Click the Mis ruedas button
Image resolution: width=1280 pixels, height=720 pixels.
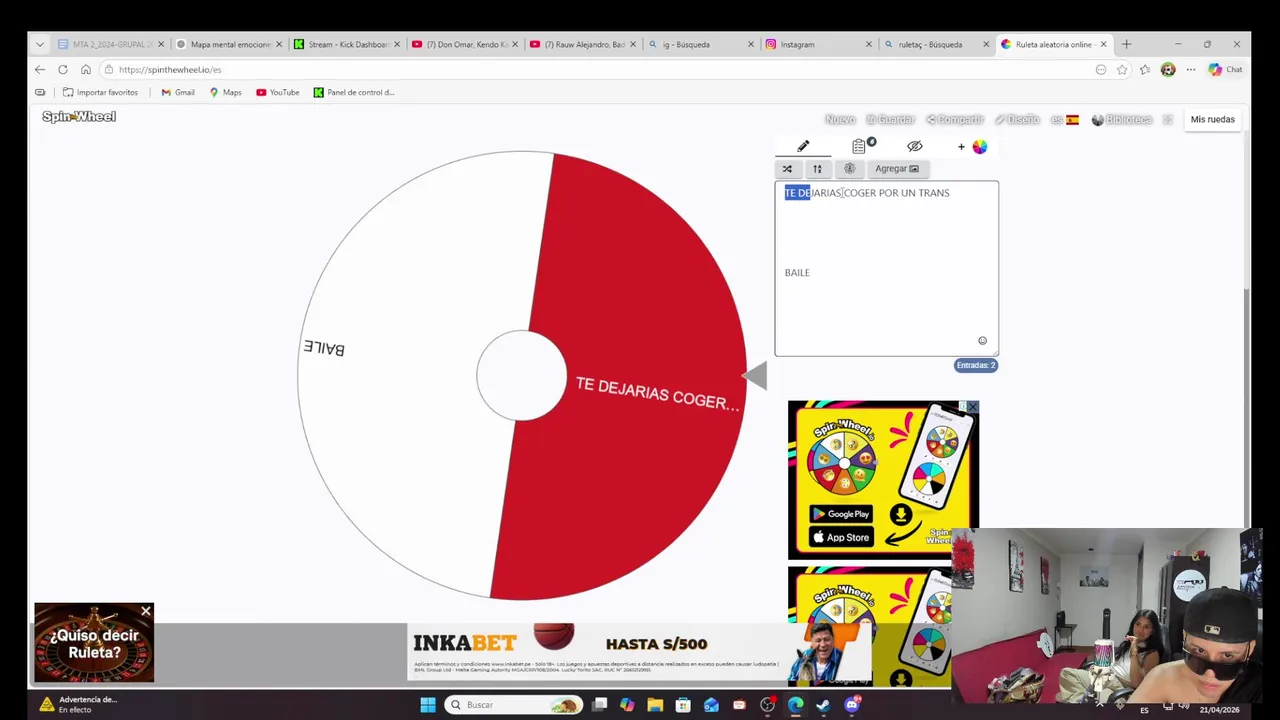click(x=1212, y=119)
